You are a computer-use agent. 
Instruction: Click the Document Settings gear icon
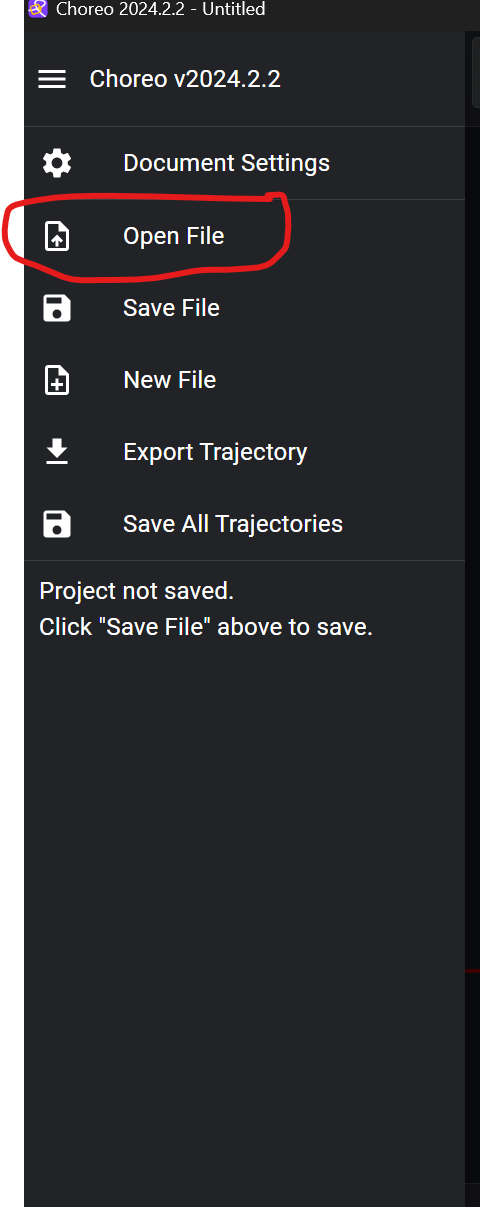point(57,163)
